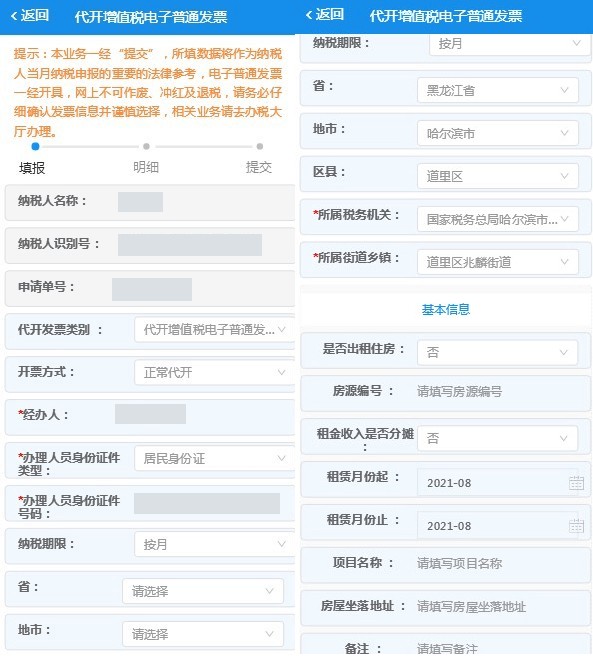Open the 办理人员身份证件类型 dropdown
The width and height of the screenshot is (593, 658).
(214, 458)
